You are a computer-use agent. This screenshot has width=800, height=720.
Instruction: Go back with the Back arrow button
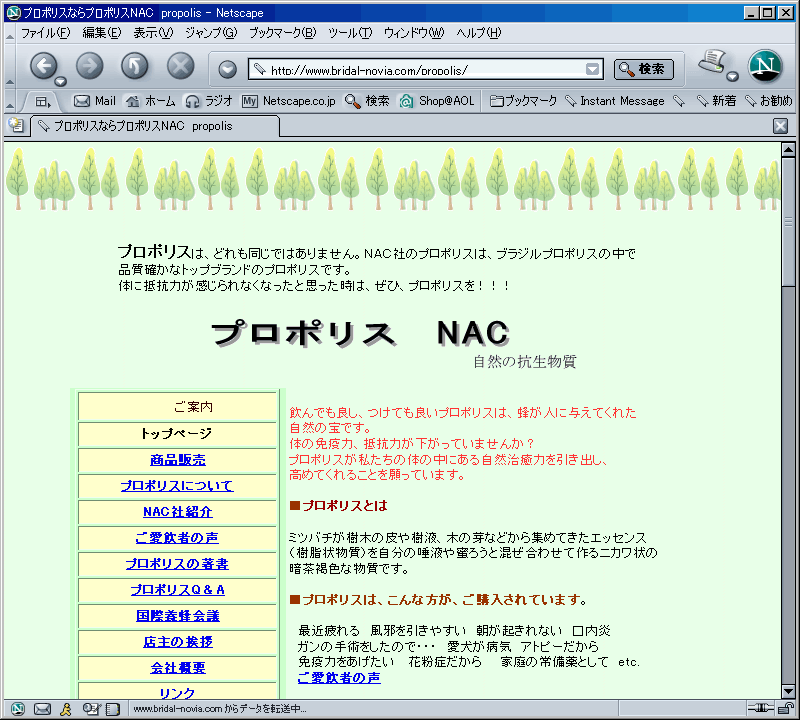coord(43,66)
